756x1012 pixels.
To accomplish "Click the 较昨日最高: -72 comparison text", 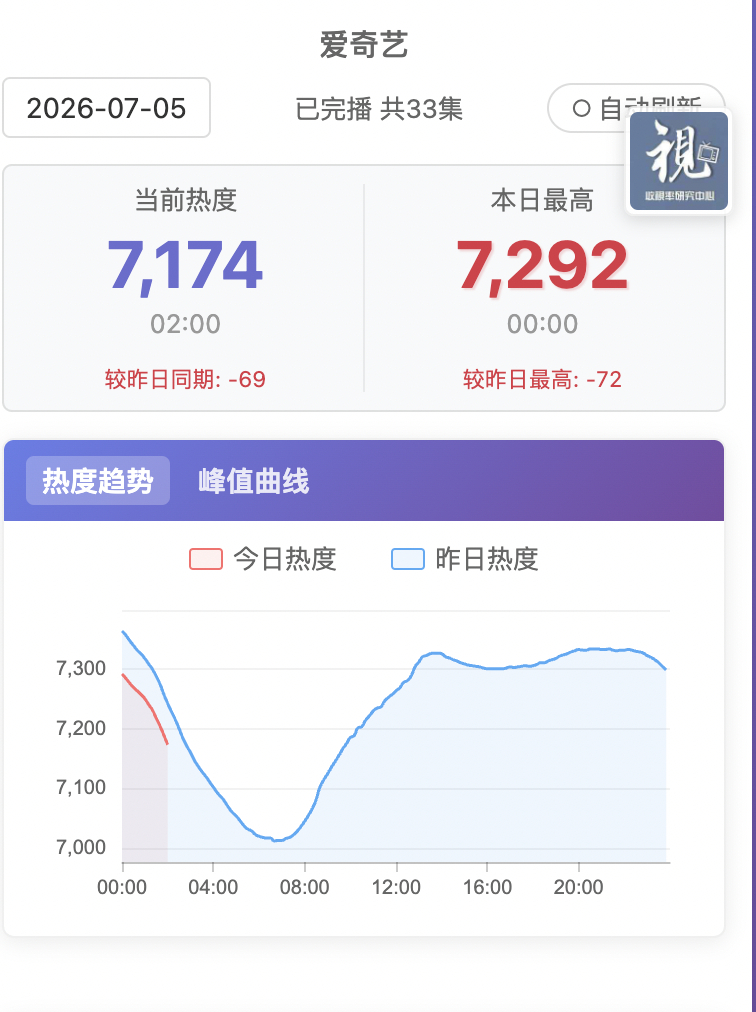I will click(542, 379).
